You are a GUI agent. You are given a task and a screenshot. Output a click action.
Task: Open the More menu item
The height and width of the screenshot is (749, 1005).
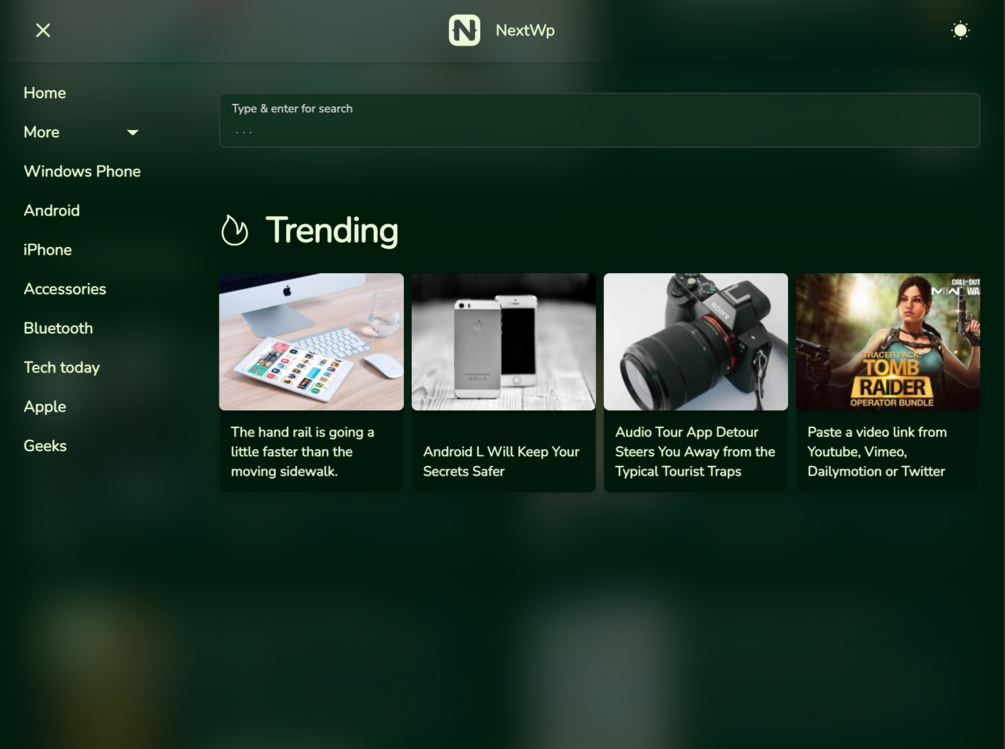(x=42, y=132)
